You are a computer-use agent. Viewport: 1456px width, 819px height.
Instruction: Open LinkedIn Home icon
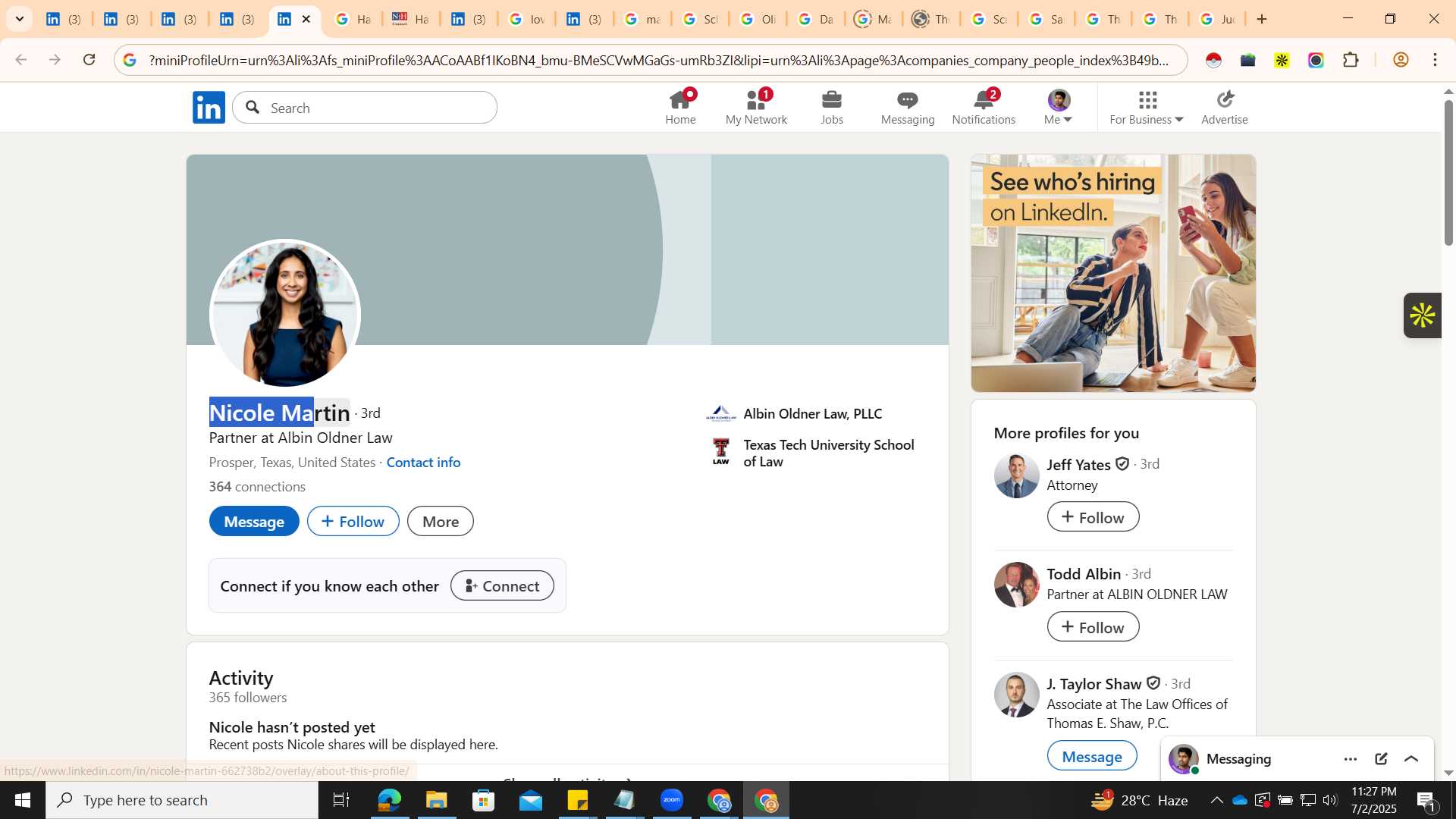pos(680,107)
